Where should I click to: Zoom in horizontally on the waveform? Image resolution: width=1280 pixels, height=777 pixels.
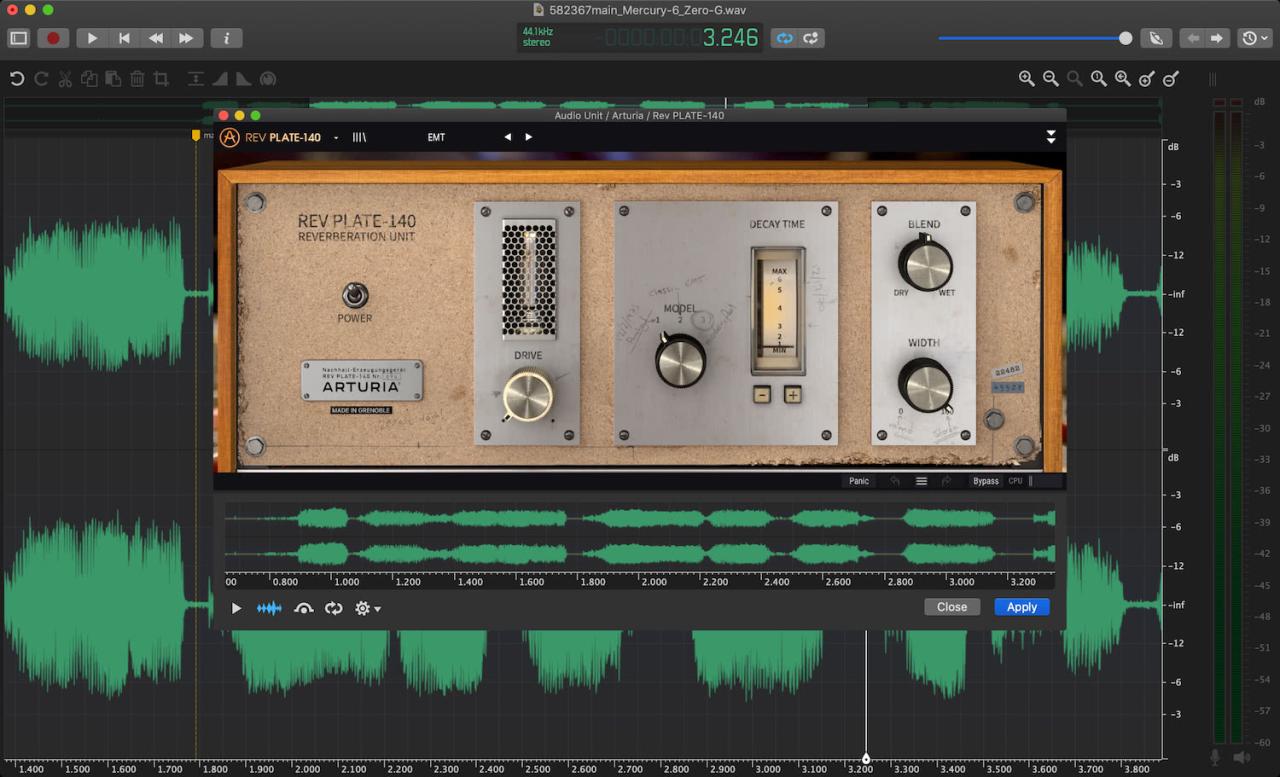1027,79
